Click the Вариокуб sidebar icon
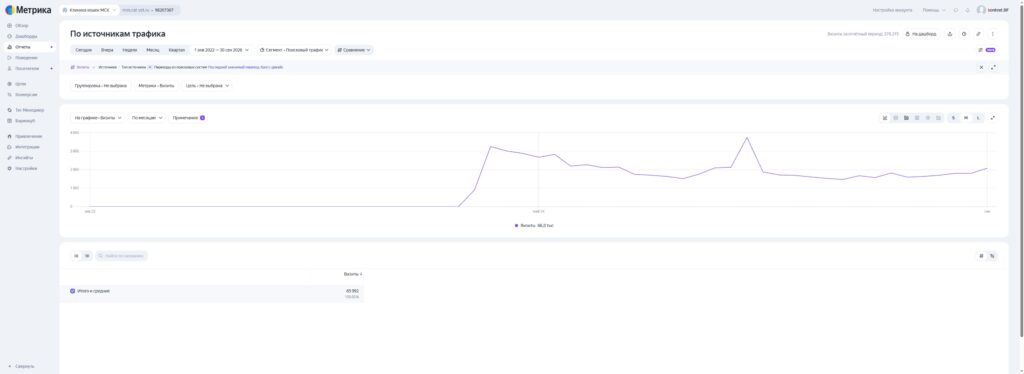The image size is (1024, 374). click(x=10, y=121)
